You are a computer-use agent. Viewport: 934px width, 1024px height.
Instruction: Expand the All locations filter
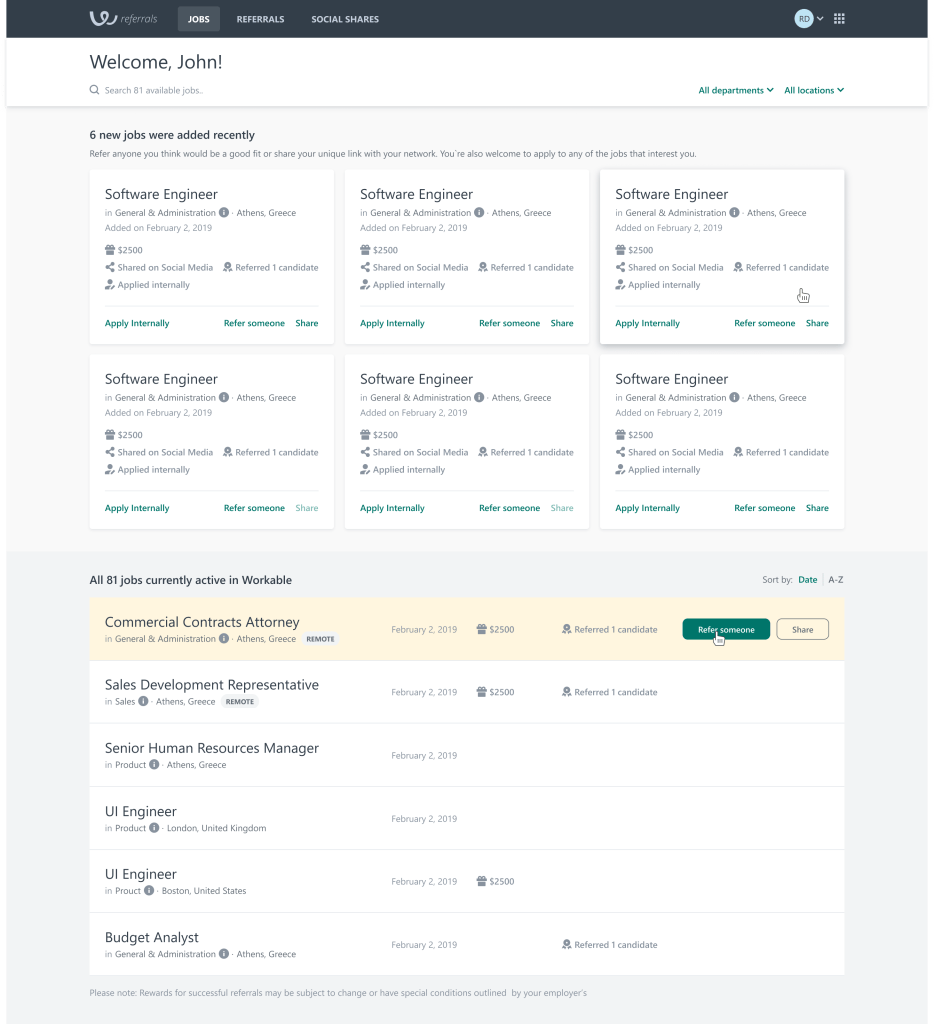pyautogui.click(x=814, y=91)
